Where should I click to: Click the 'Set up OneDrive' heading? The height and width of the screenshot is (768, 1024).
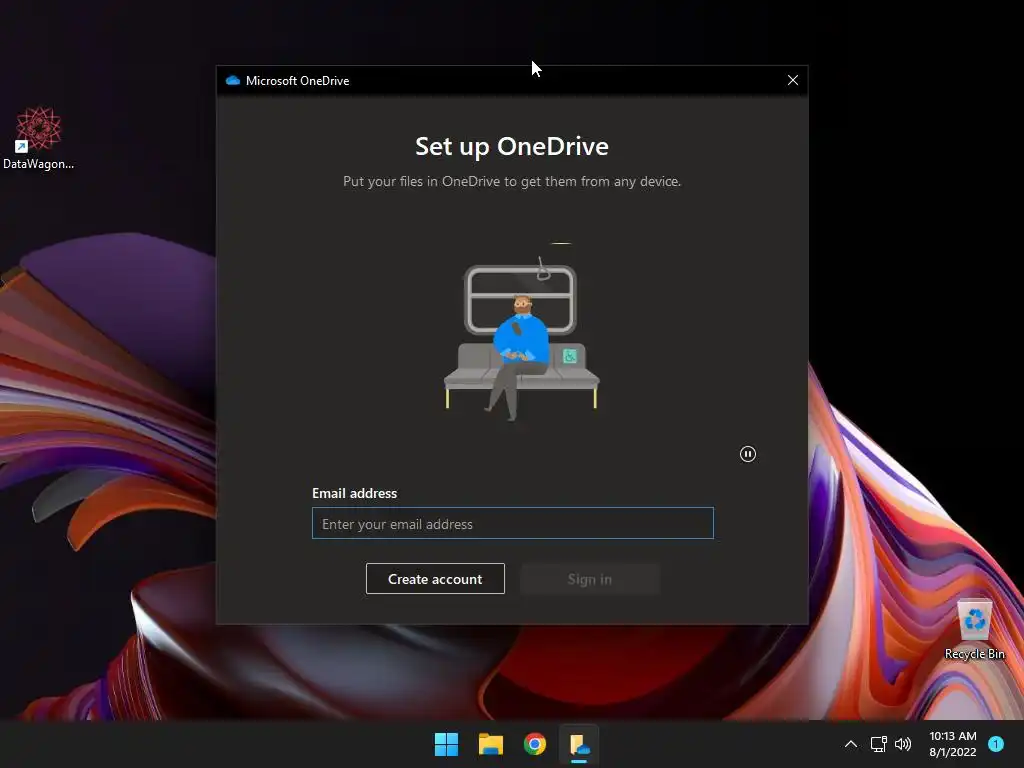(x=512, y=146)
